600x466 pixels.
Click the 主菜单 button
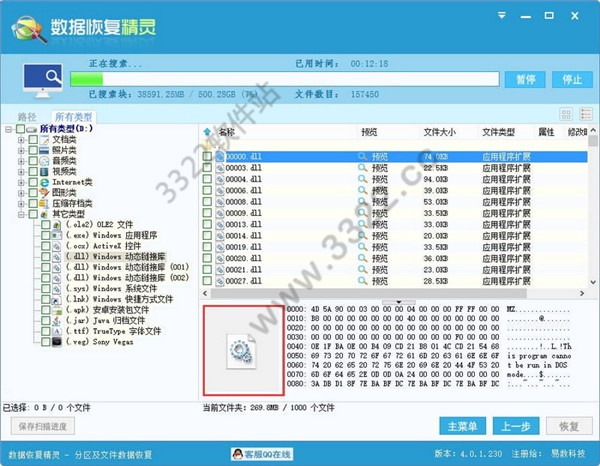coord(462,426)
